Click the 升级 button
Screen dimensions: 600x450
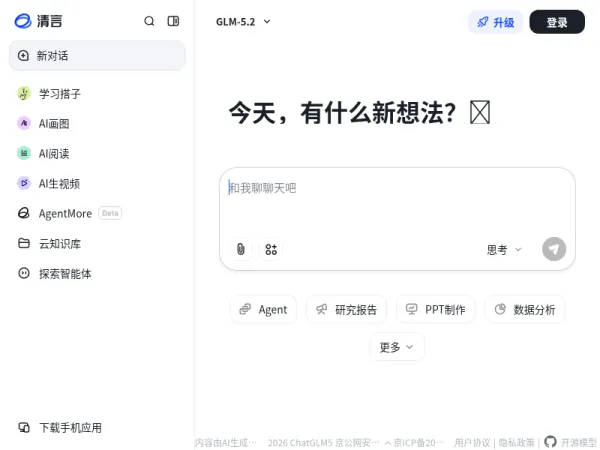[x=496, y=22]
